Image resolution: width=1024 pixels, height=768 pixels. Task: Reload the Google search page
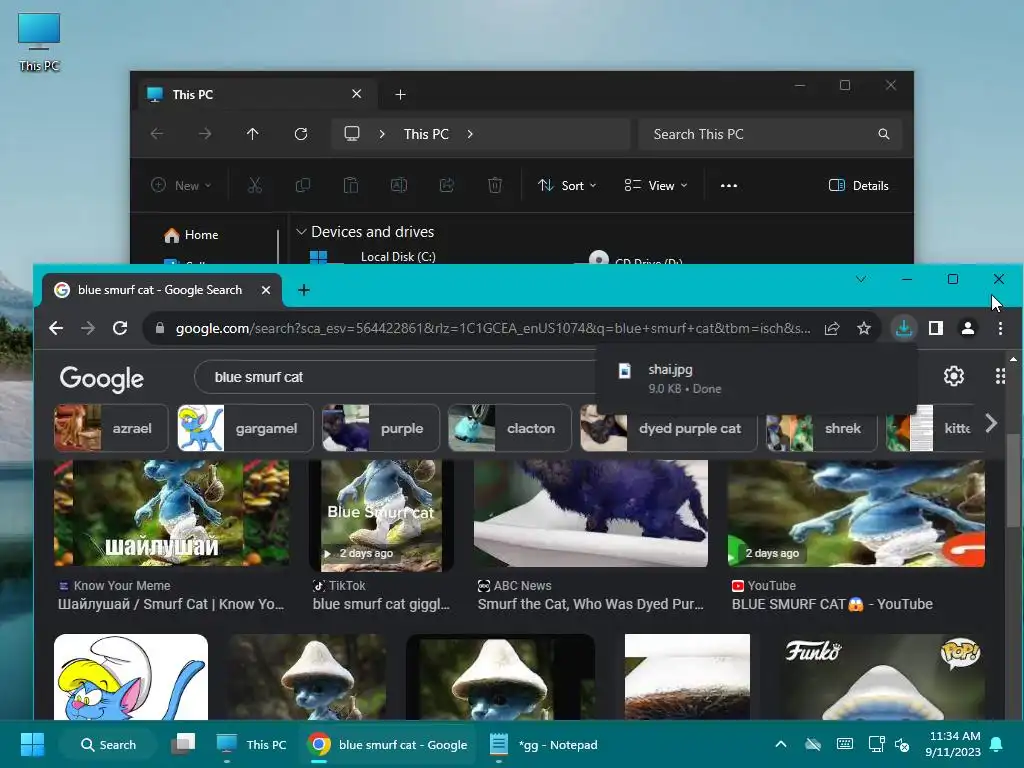(120, 328)
